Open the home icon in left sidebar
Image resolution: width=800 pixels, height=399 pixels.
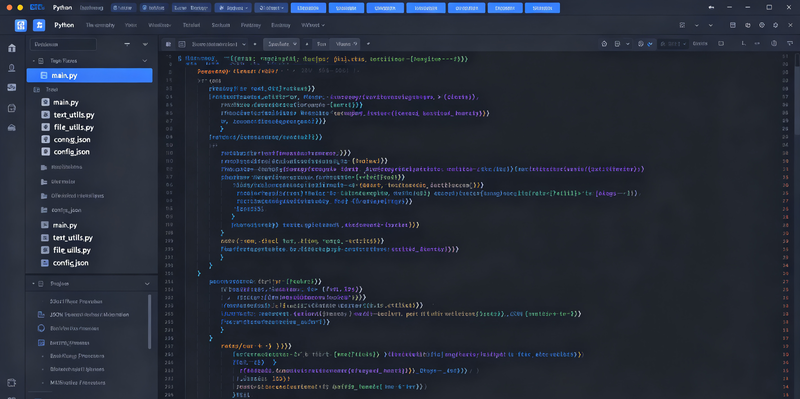pyautogui.click(x=11, y=48)
